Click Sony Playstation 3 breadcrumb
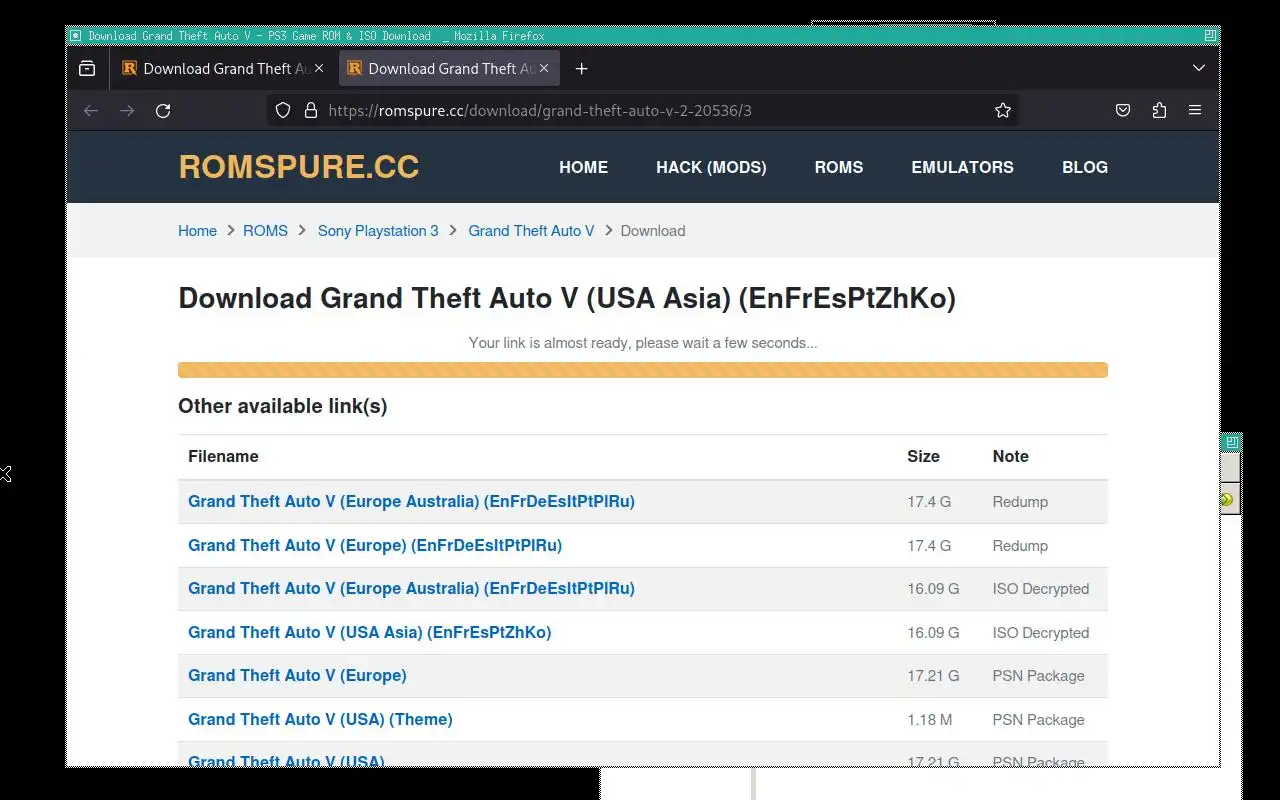This screenshot has height=800, width=1280. coord(378,231)
